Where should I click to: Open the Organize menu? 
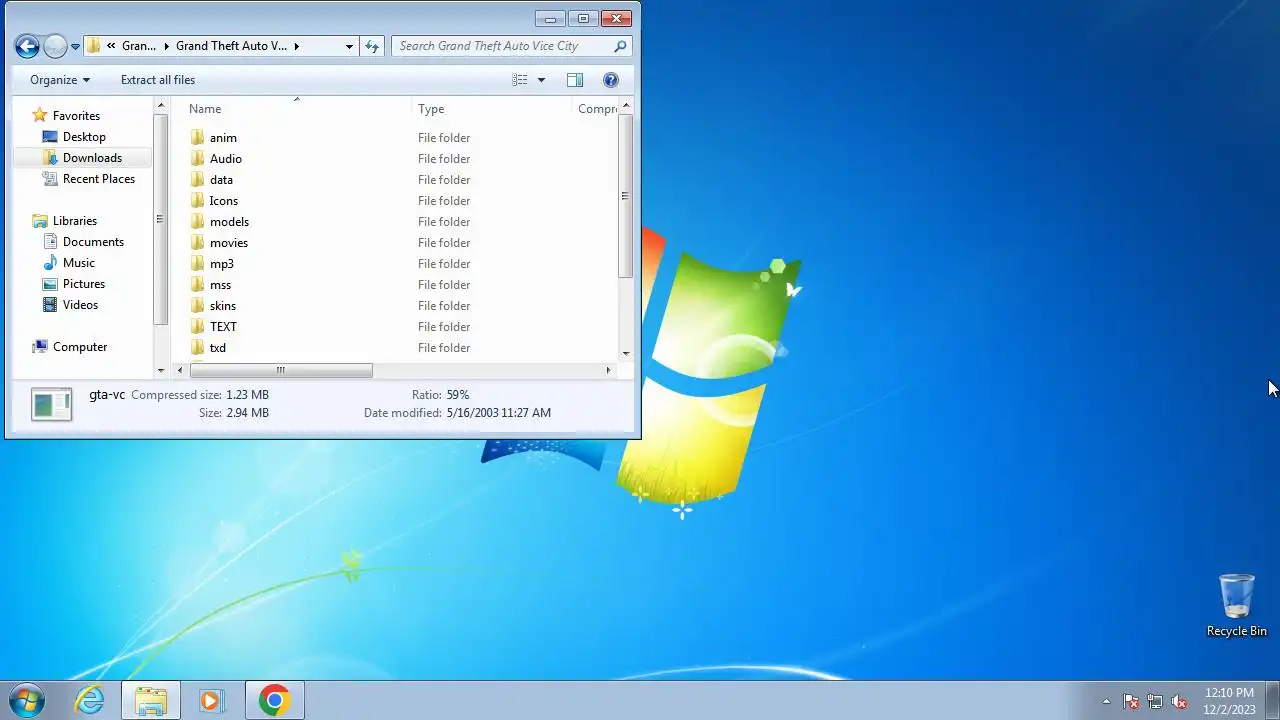pyautogui.click(x=60, y=80)
